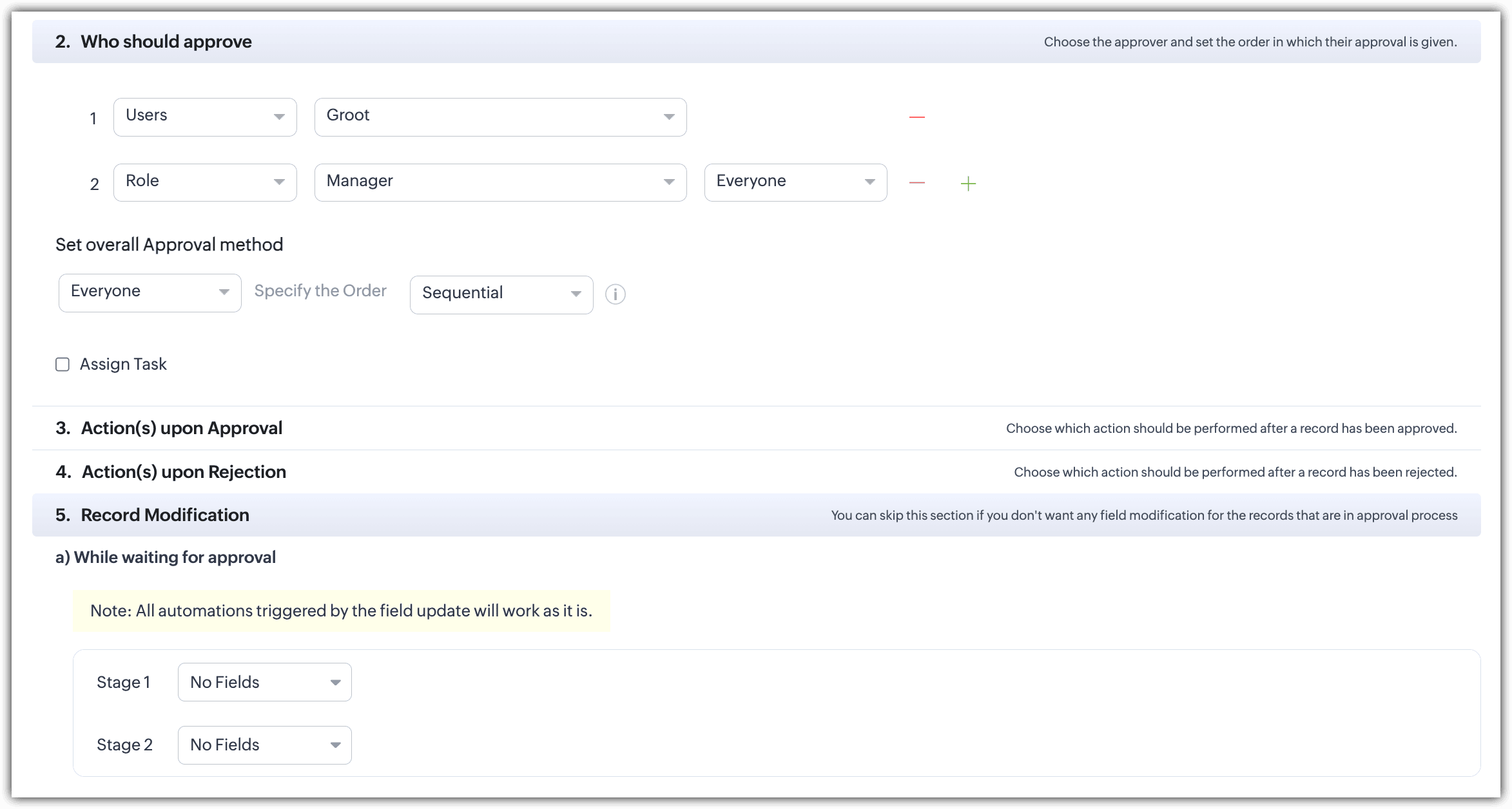1512x809 pixels.
Task: Click the field update note banner
Action: point(341,611)
